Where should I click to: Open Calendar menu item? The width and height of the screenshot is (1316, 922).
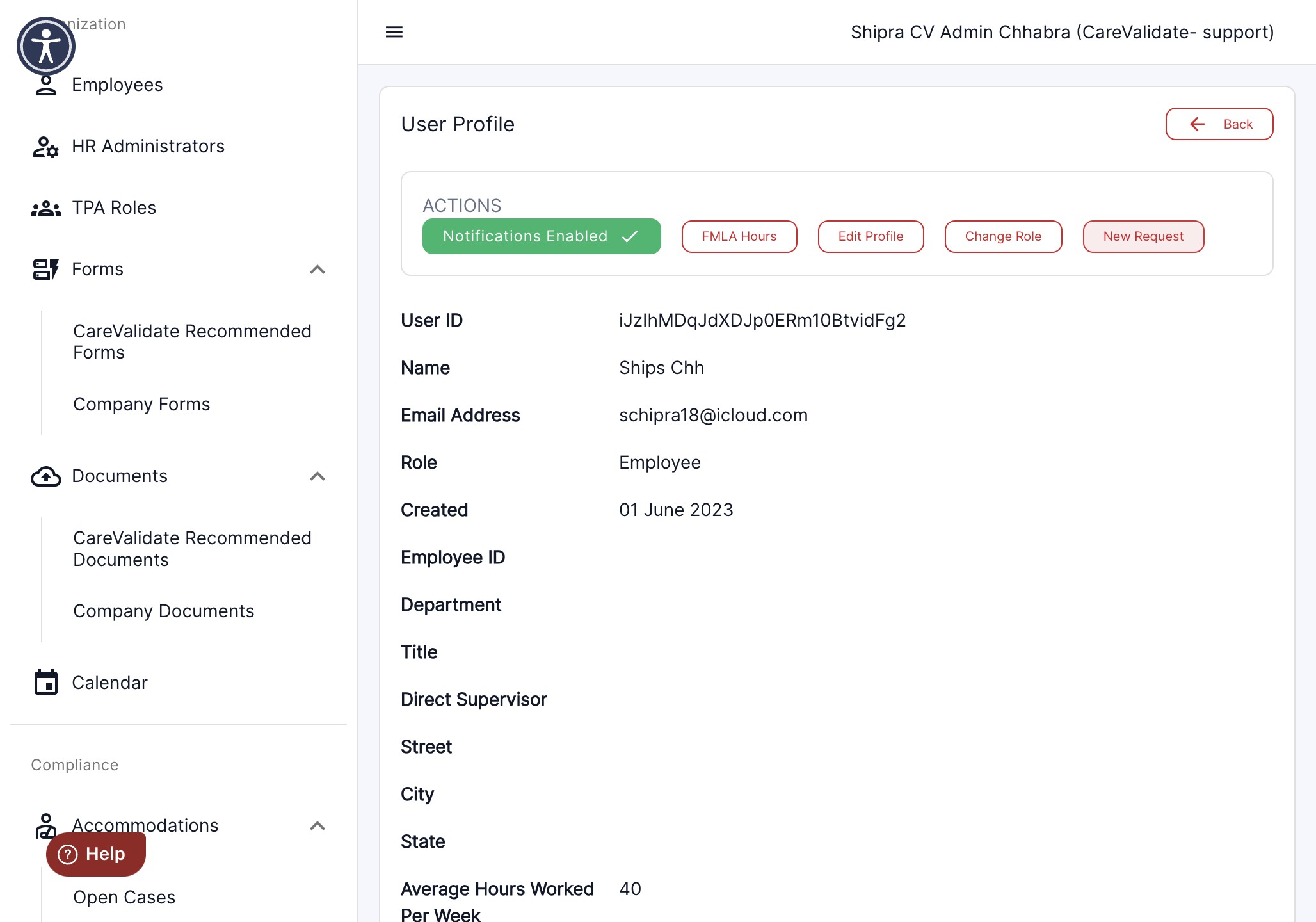pos(109,683)
